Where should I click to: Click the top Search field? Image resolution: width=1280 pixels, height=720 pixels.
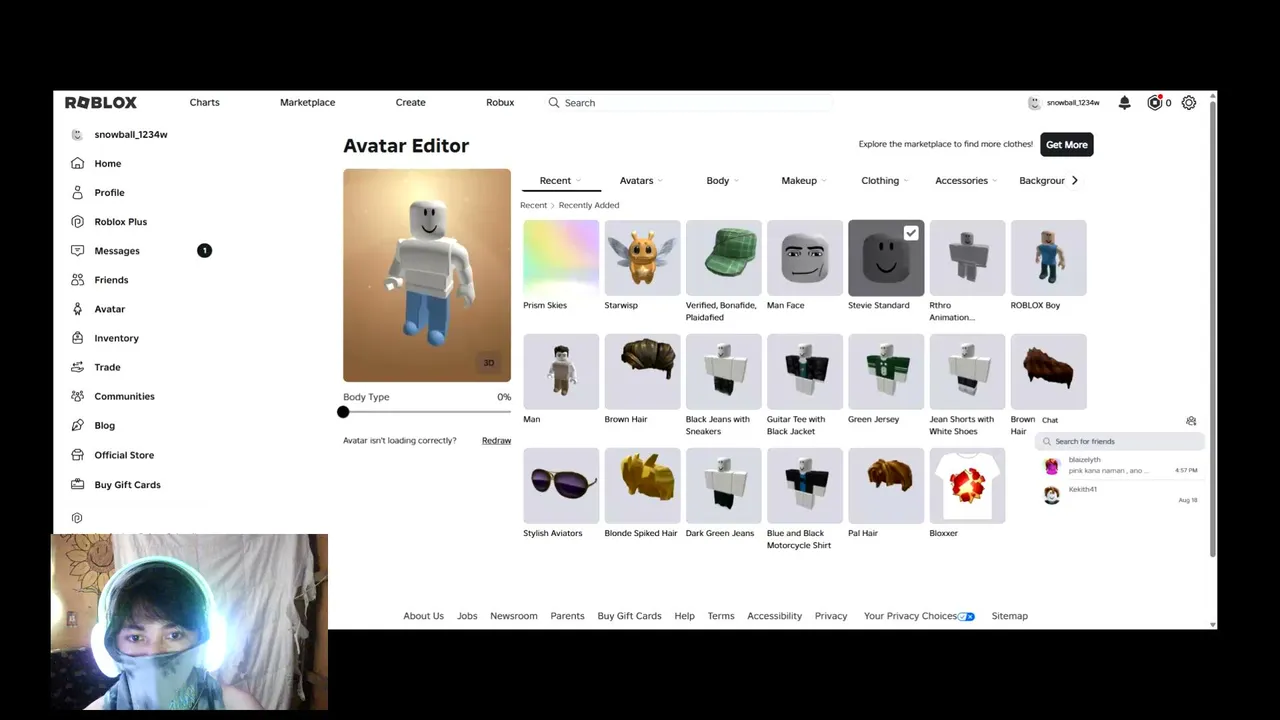690,103
